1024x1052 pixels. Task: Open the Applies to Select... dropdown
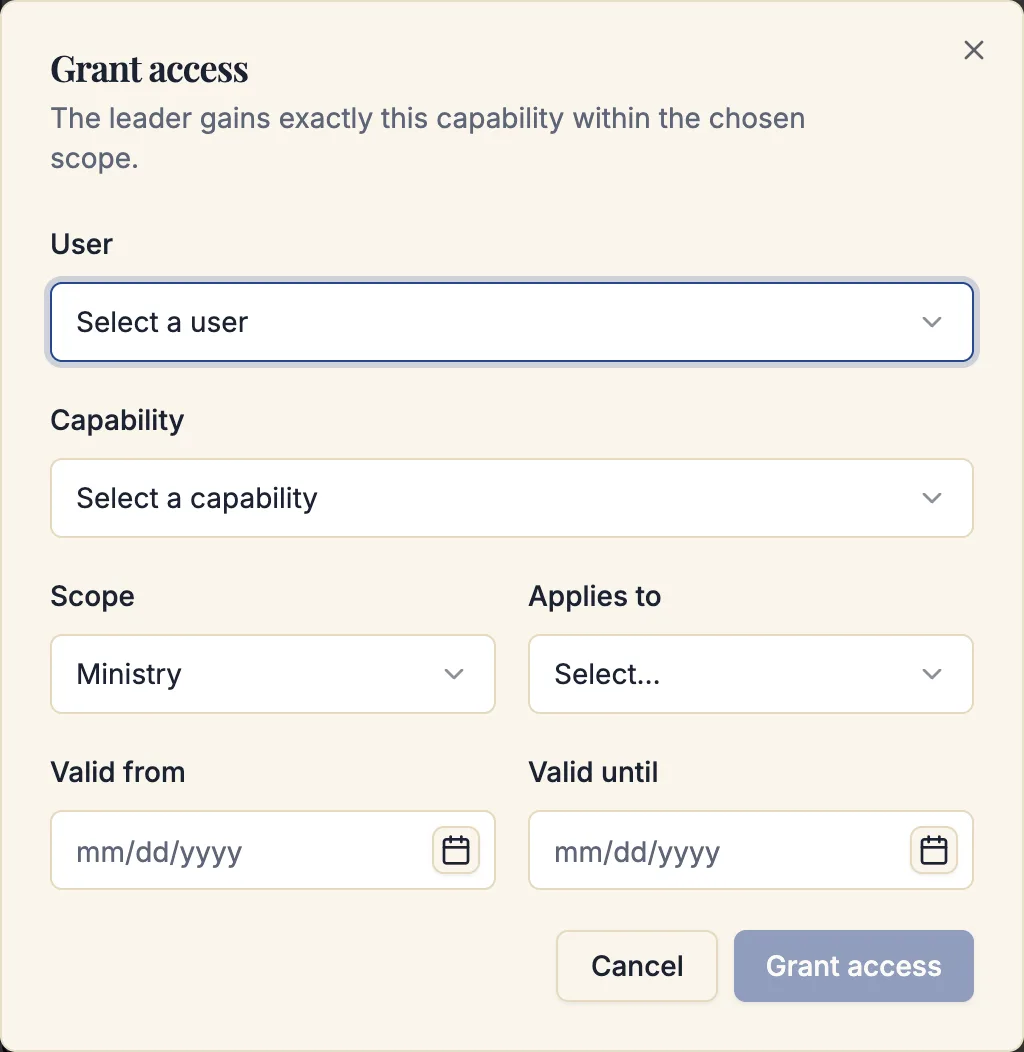point(750,674)
